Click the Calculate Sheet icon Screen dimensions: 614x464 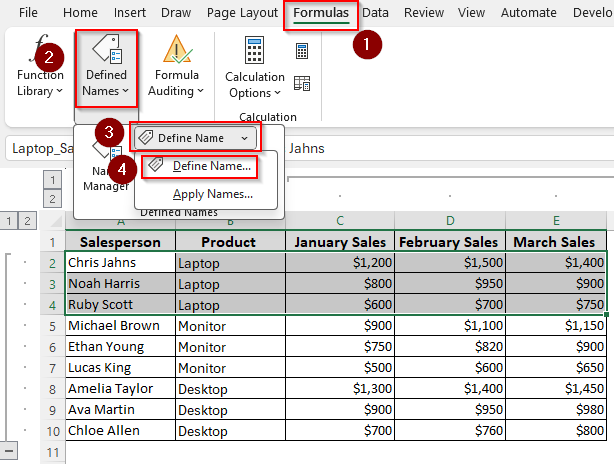click(x=302, y=83)
